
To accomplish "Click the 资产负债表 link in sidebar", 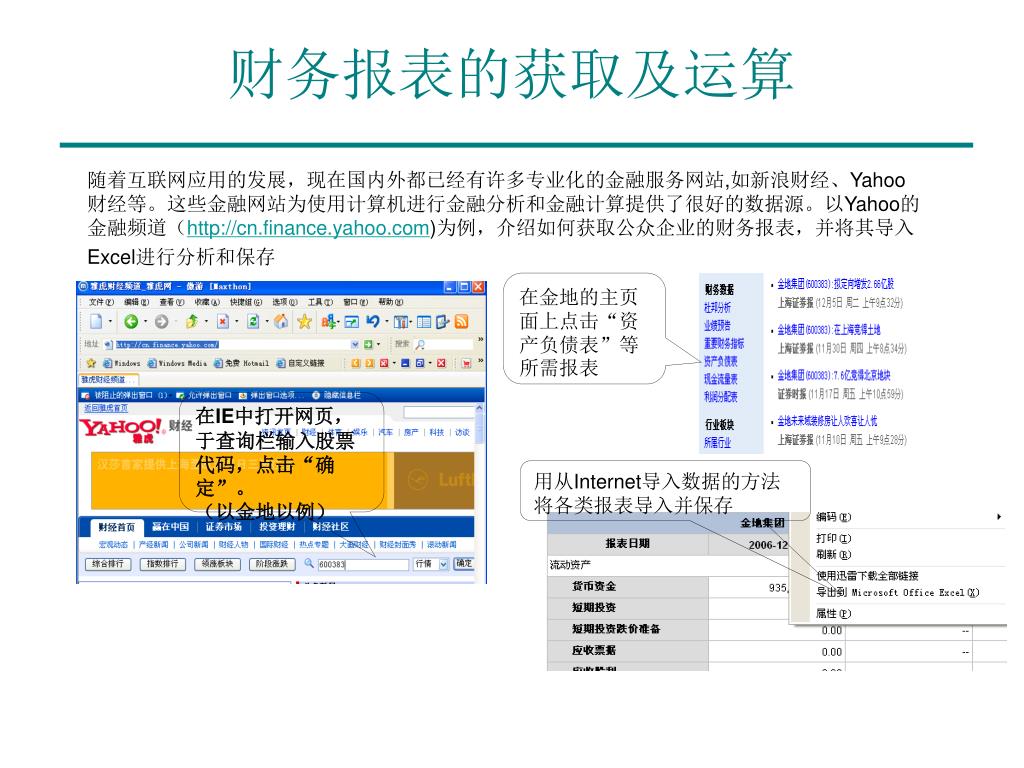I will pyautogui.click(x=720, y=361).
